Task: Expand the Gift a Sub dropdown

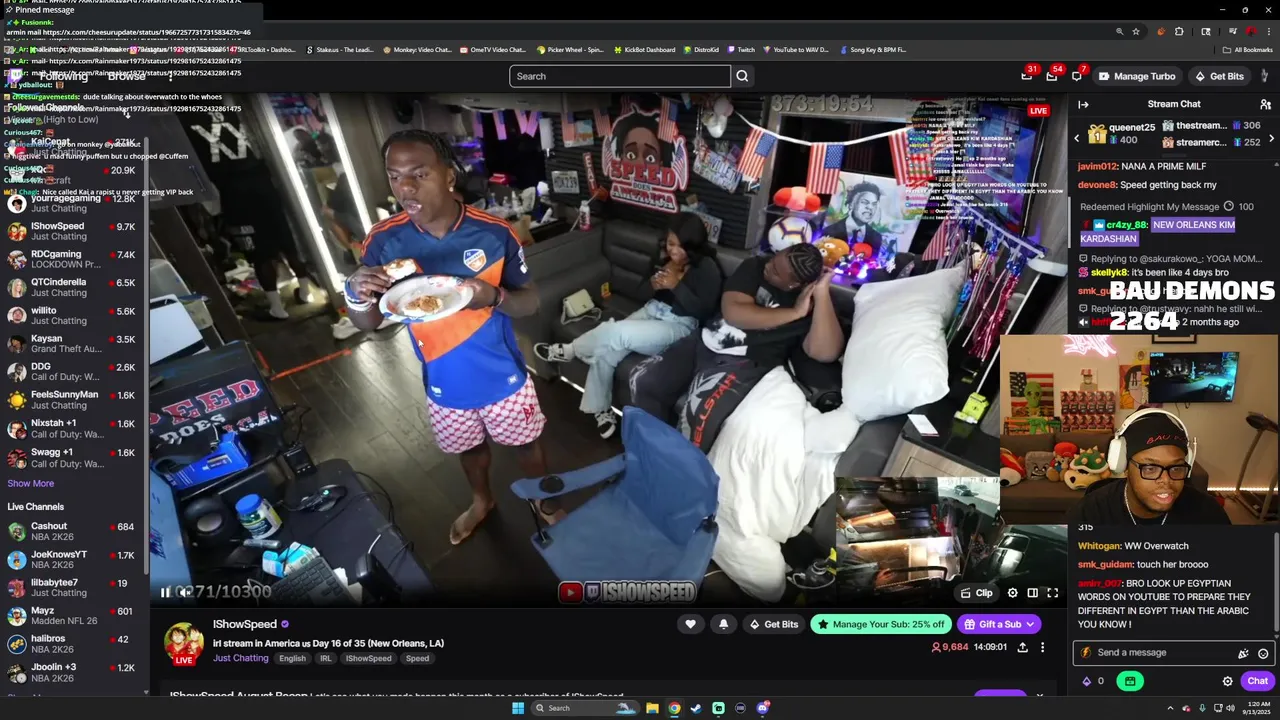Action: (998, 624)
